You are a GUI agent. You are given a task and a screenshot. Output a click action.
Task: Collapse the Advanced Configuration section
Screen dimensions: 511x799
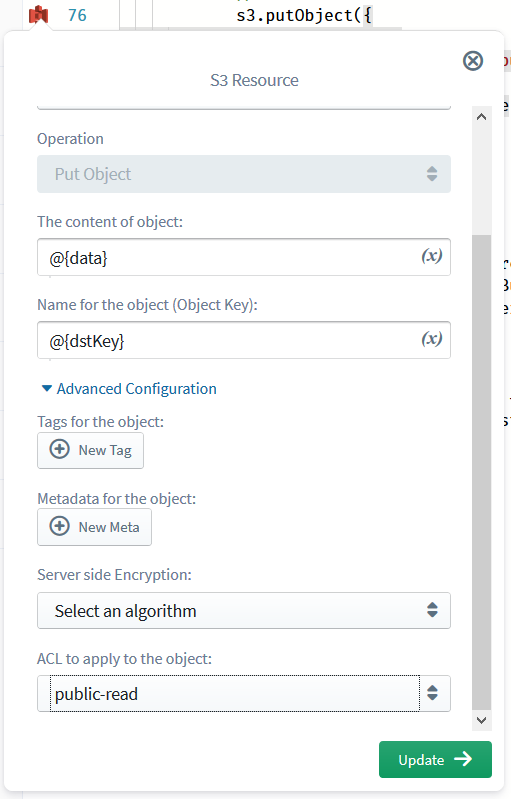[x=129, y=389]
